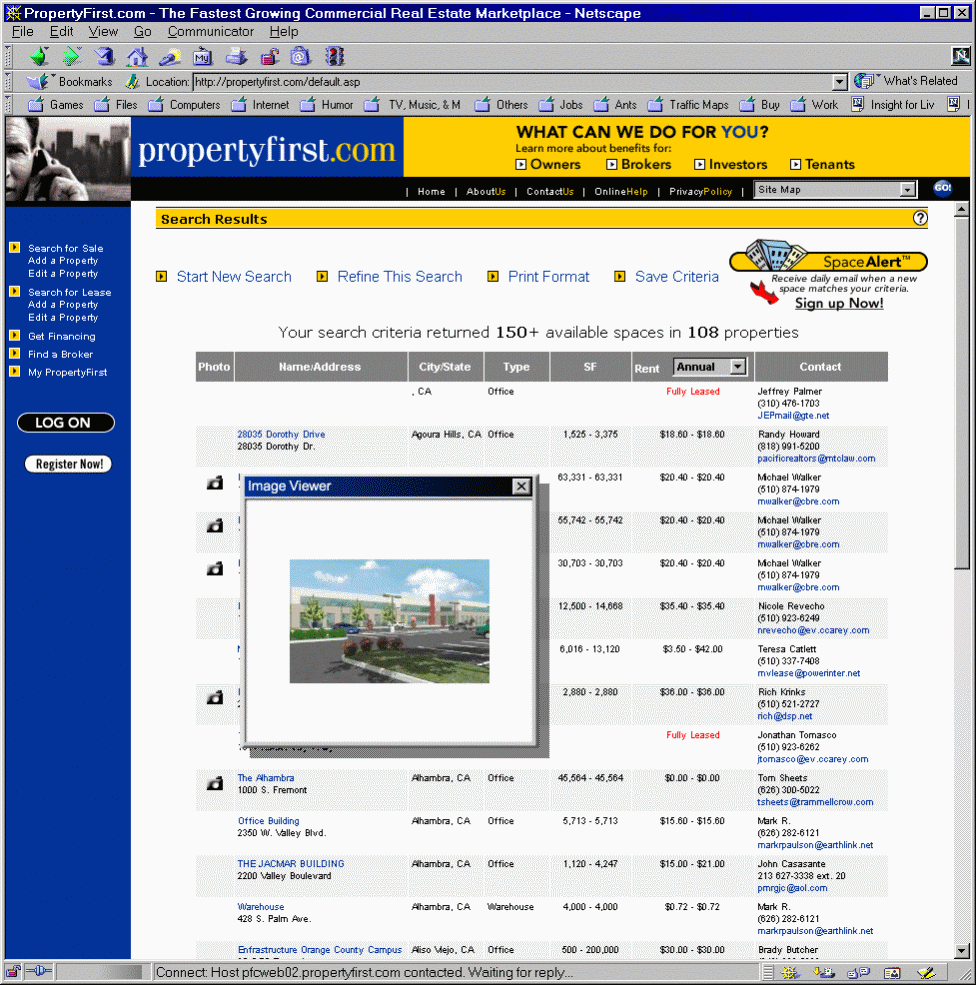
Task: Open the Communicator menu
Action: click(210, 31)
